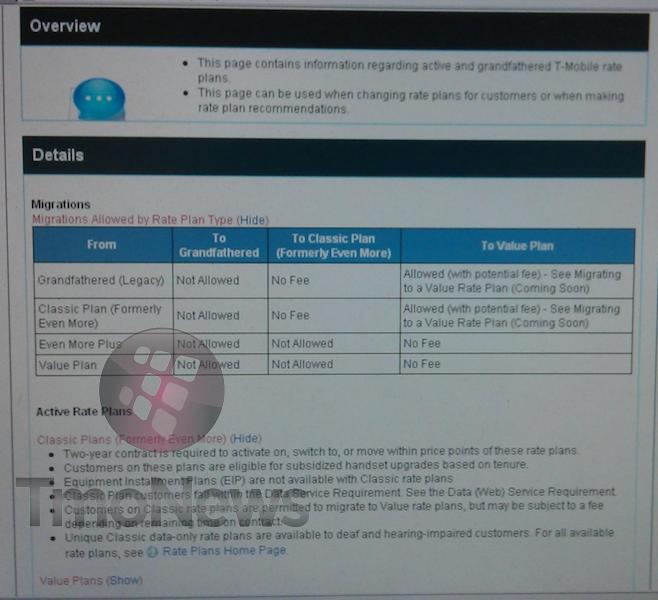Click the subsidized handset upgrades bullet

(296, 466)
